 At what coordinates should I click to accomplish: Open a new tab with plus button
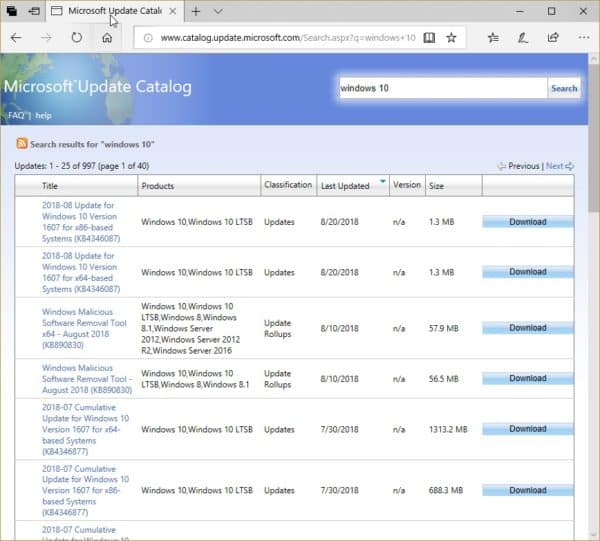click(x=196, y=11)
